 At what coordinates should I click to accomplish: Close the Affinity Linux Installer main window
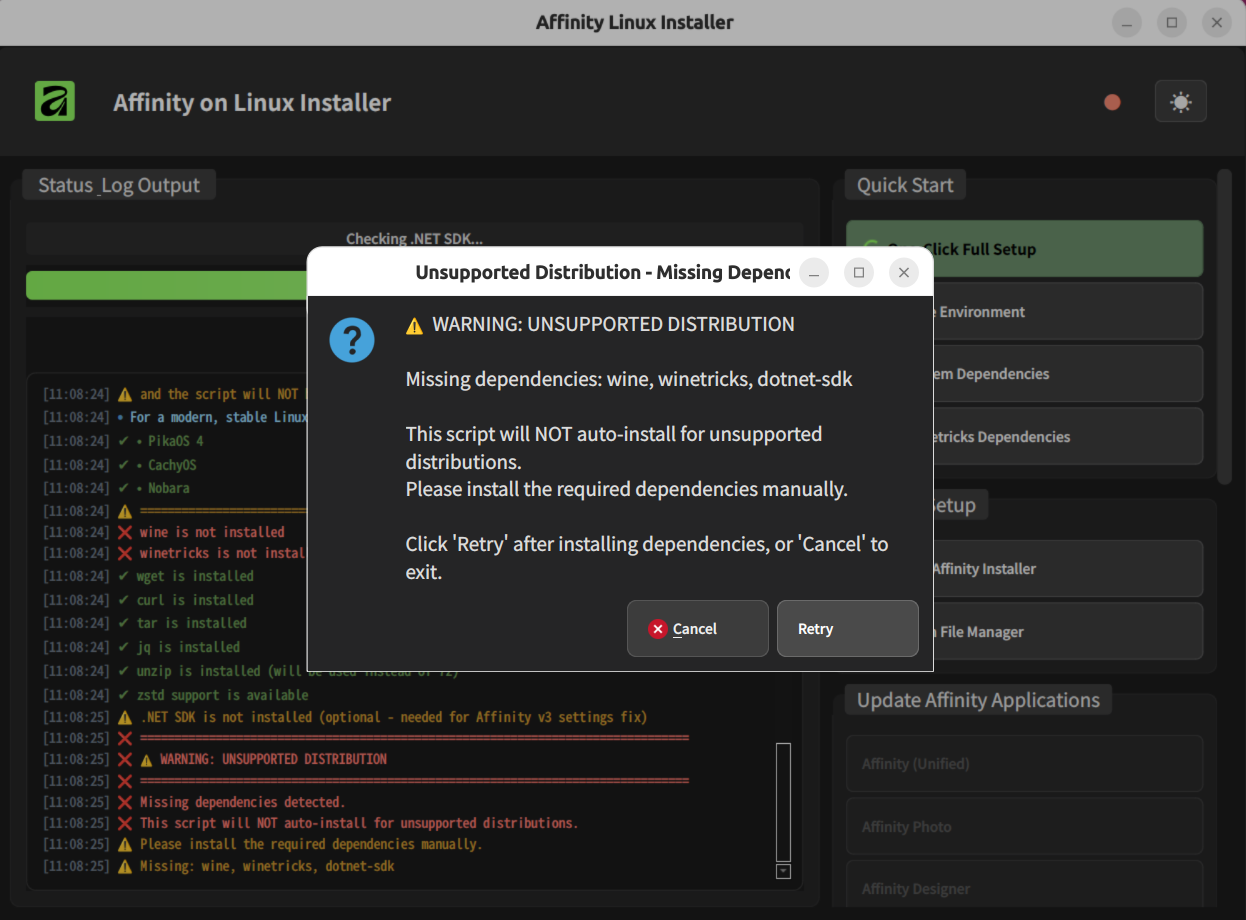point(1216,22)
